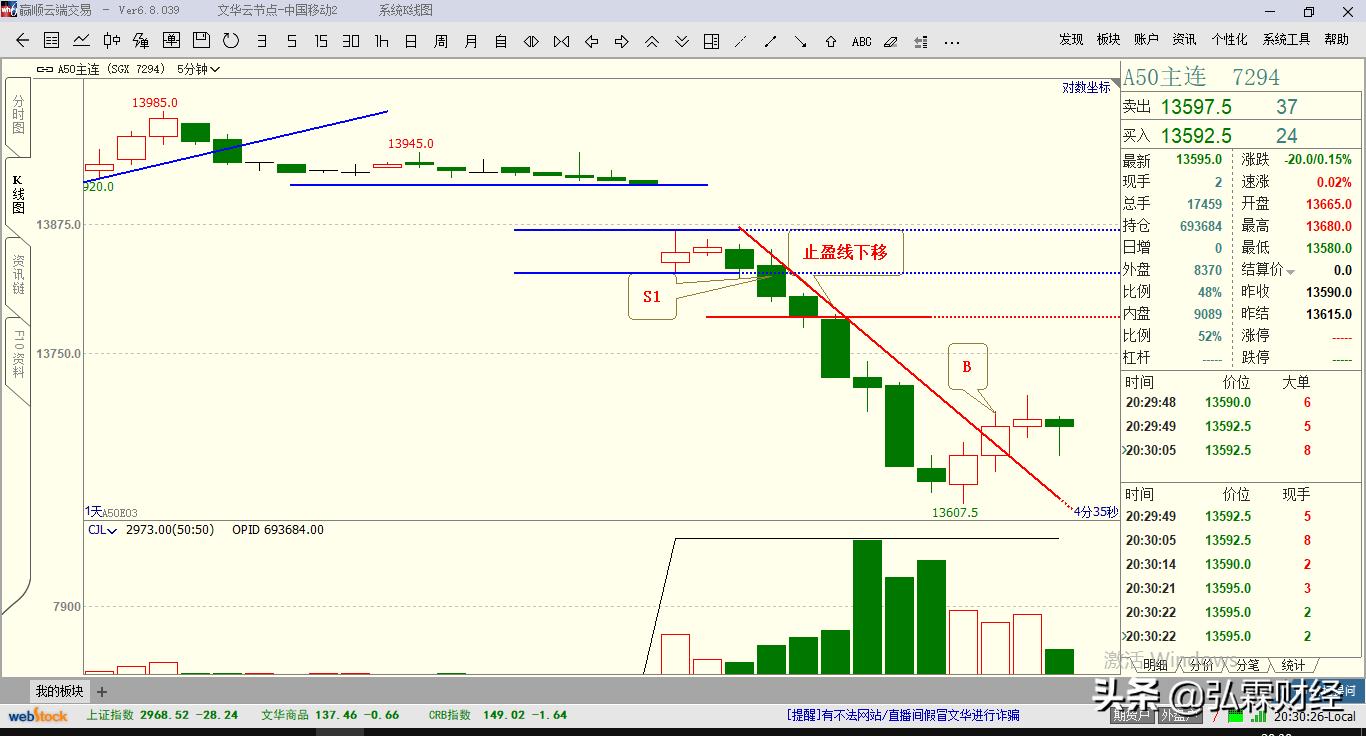Click the 系统K线图 title bar item
This screenshot has height=736, width=1366.
[406, 10]
